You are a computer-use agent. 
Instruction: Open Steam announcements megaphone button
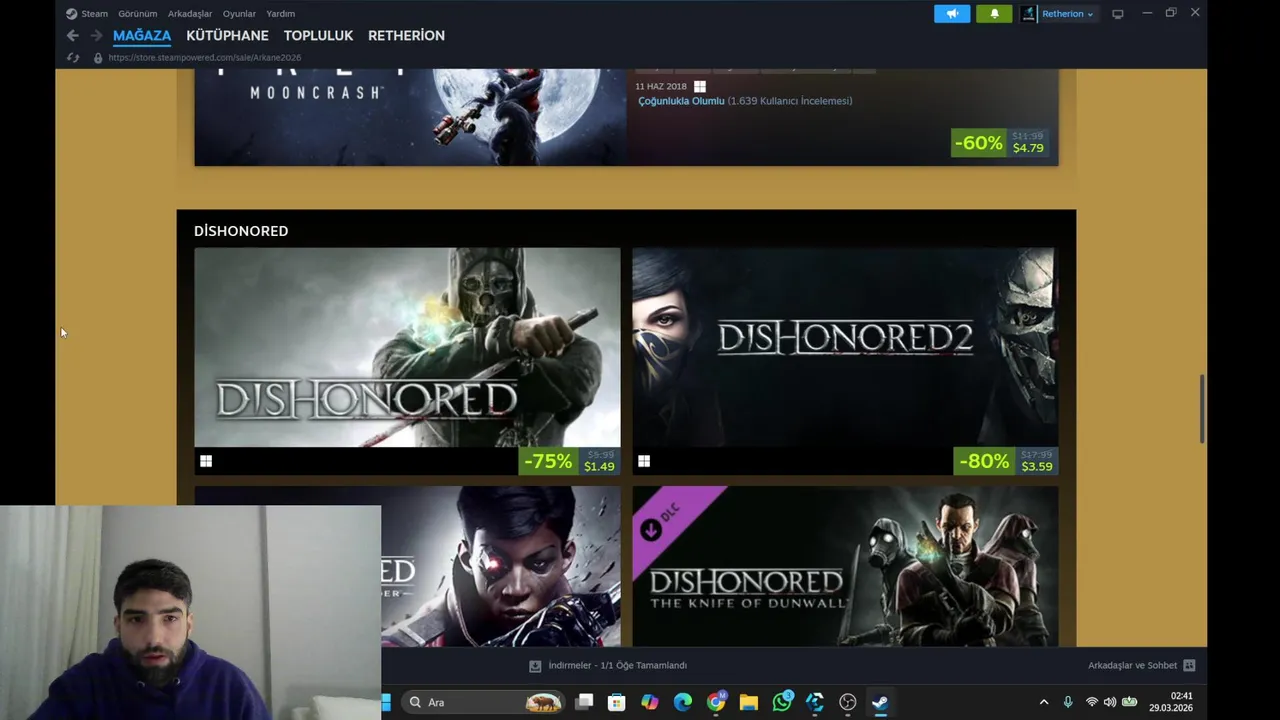(x=952, y=13)
